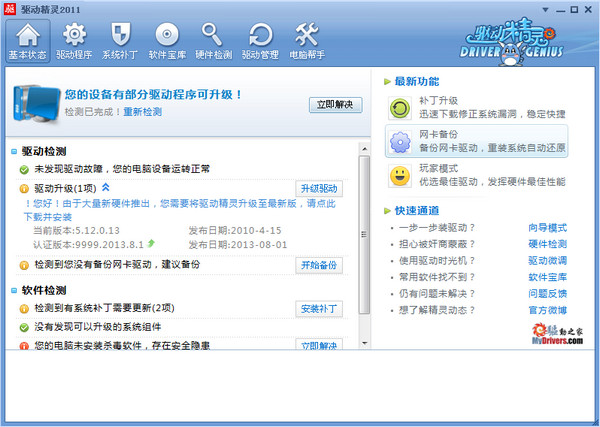Open the 软件宝库 disc icon
This screenshot has width=600, height=427.
(x=166, y=35)
